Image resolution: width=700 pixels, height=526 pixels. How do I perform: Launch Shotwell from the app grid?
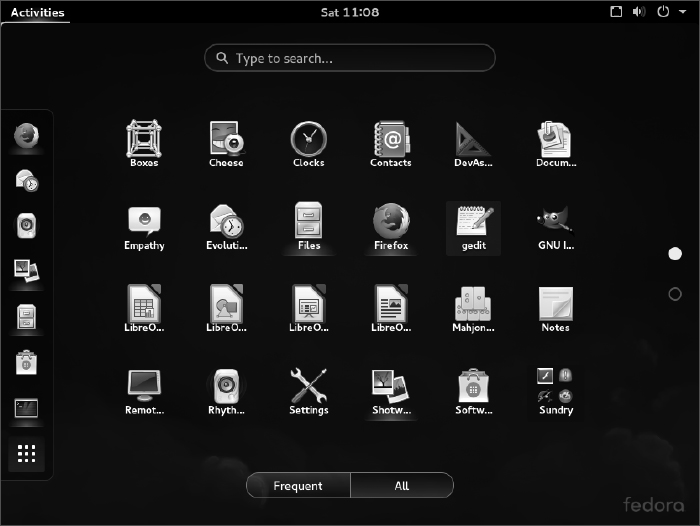391,392
